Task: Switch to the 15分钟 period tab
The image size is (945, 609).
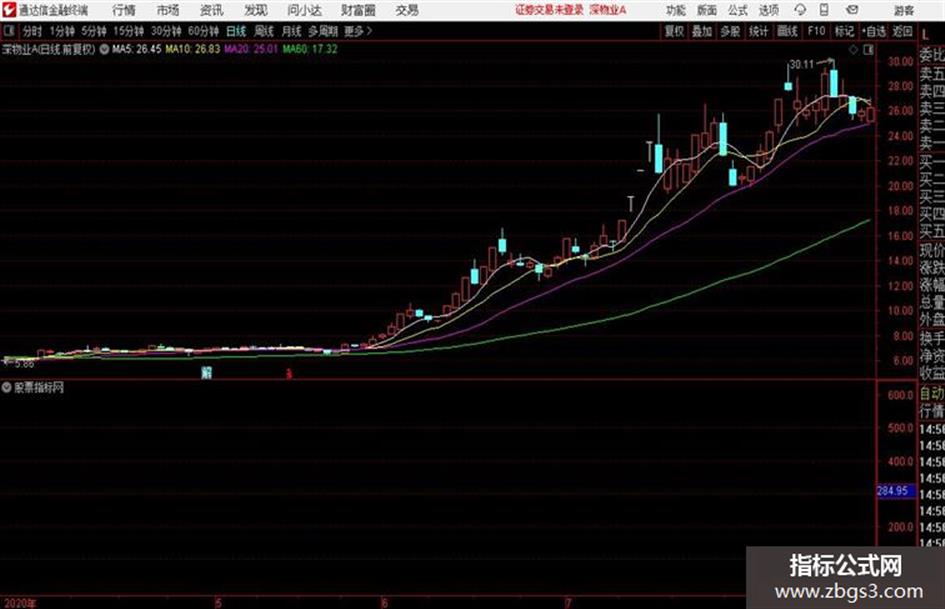Action: click(129, 31)
